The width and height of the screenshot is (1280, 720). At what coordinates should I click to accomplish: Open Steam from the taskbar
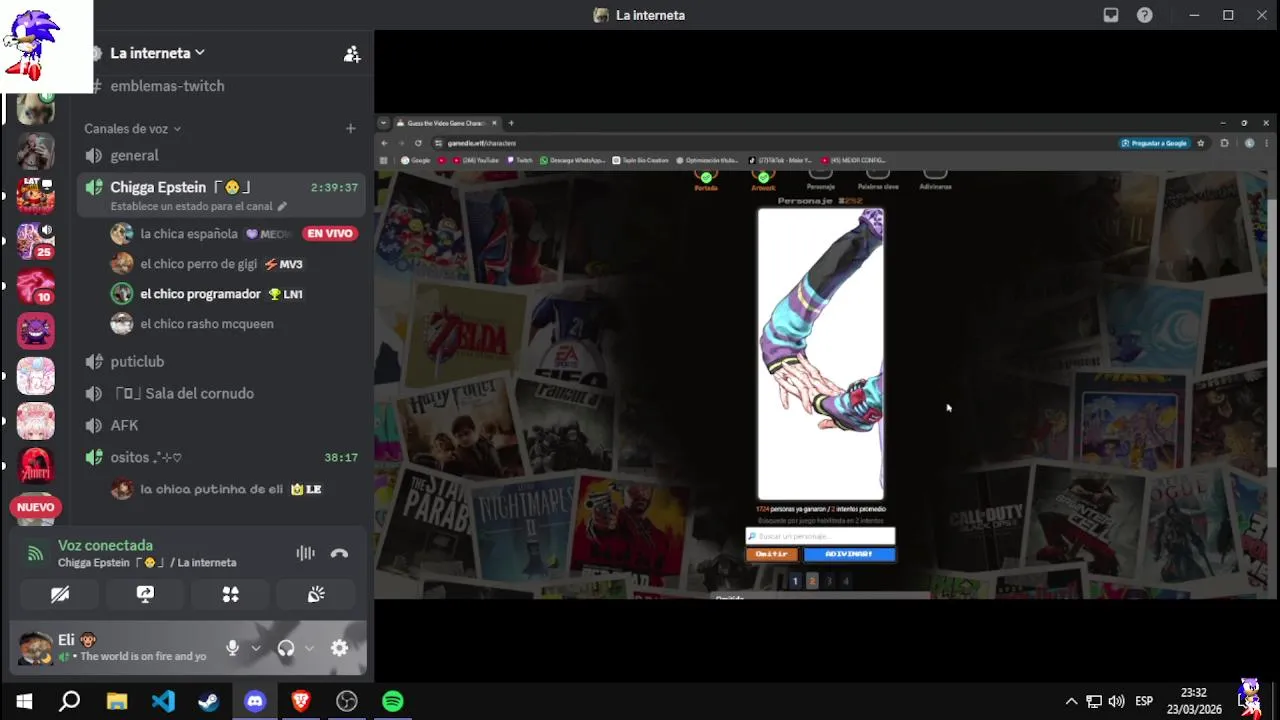208,701
